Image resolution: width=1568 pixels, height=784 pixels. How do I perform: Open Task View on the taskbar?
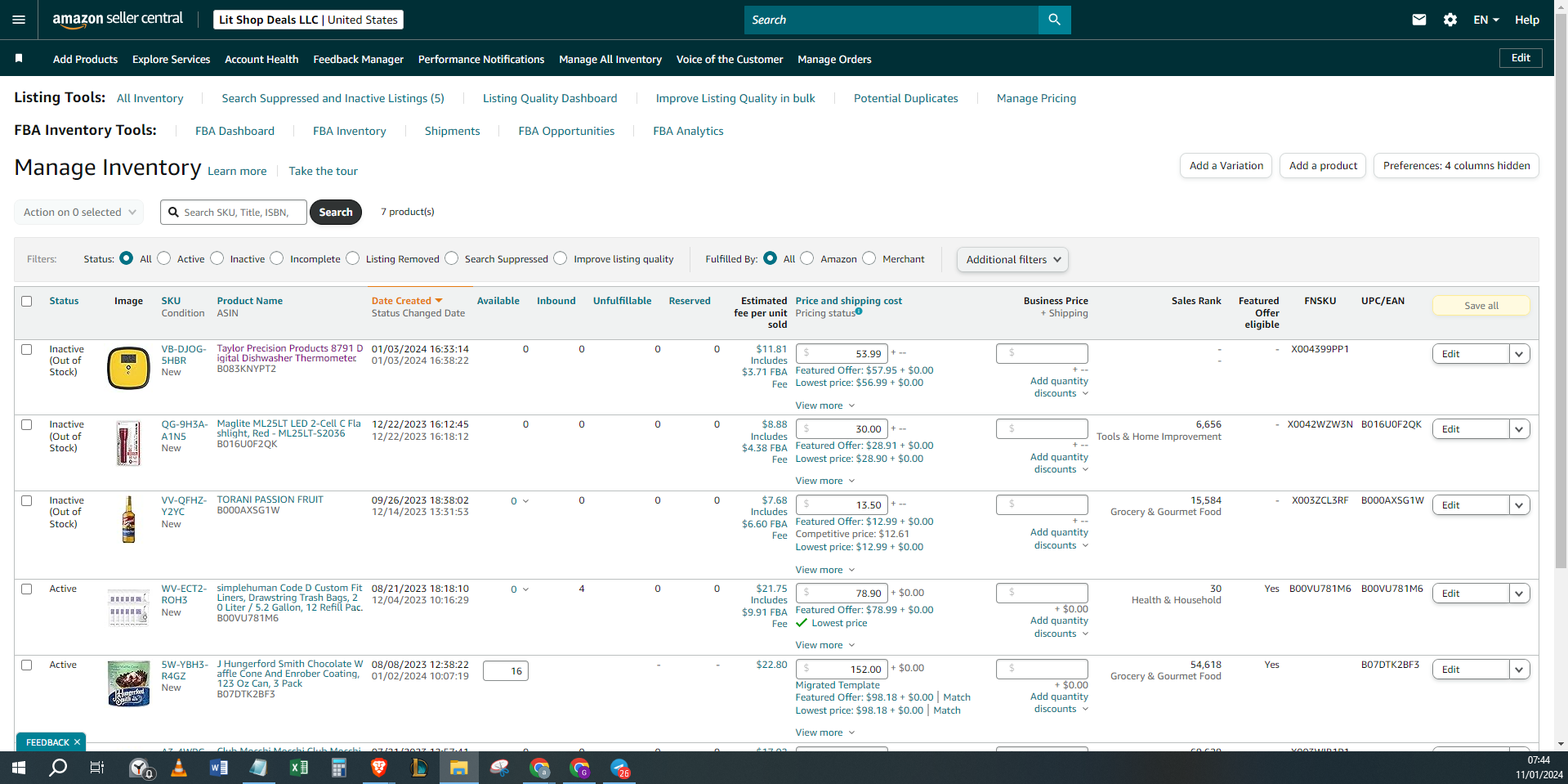coord(96,768)
